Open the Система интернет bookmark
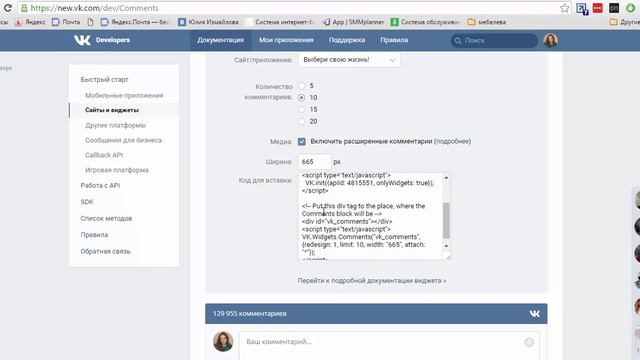Viewport: 640px width, 360px height. pyautogui.click(x=280, y=22)
